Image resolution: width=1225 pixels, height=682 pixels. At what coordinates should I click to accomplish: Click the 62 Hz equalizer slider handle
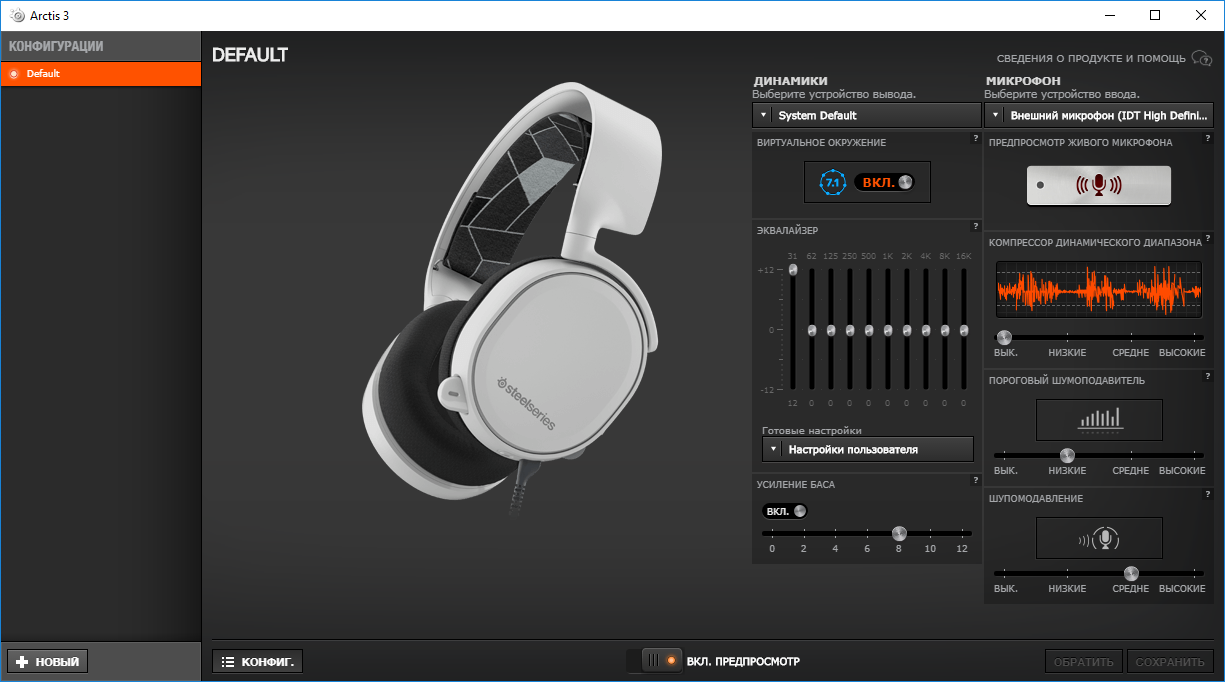(x=812, y=330)
